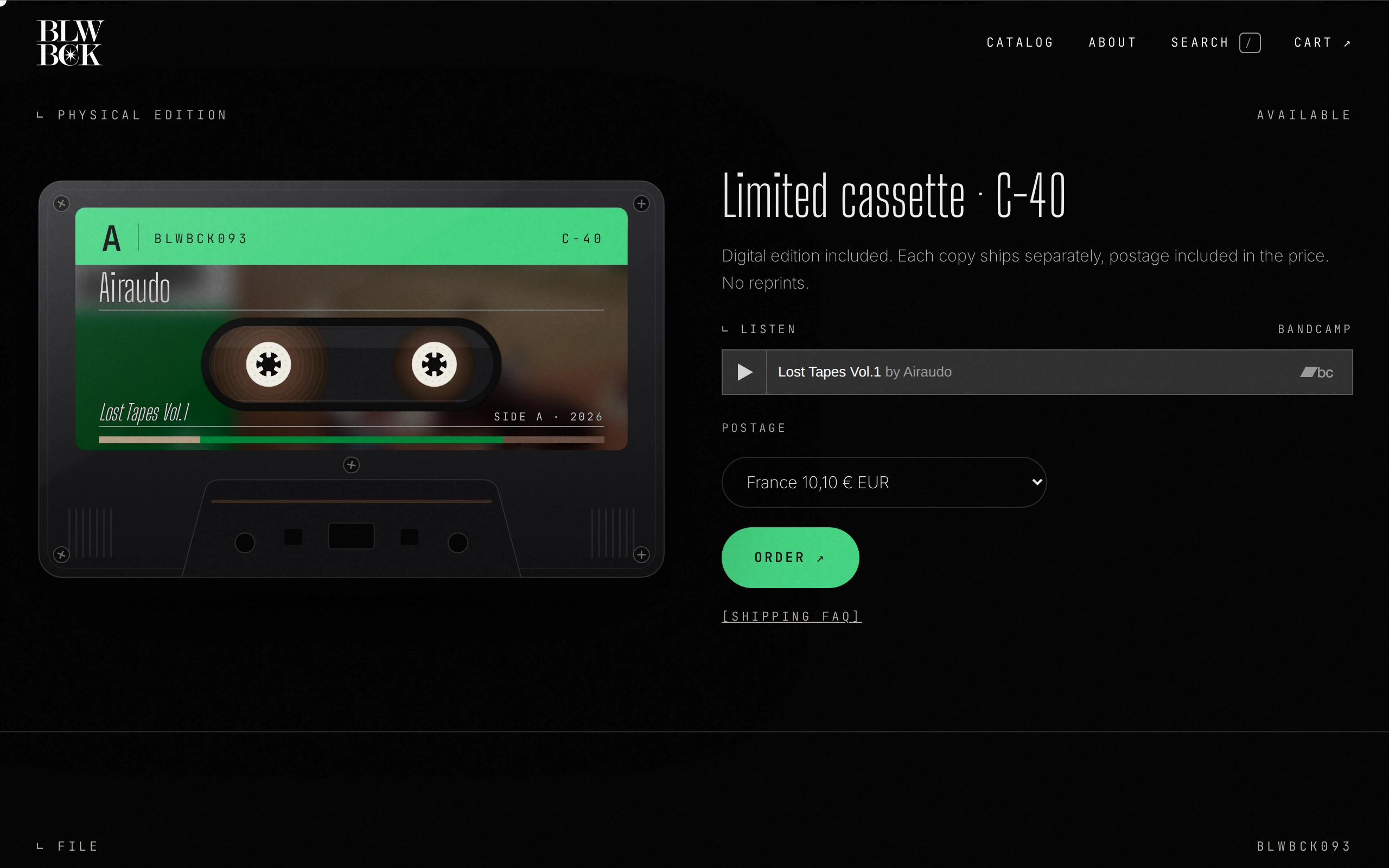Click the BLWBCK093 code on cassette label
Viewport: 1389px width, 868px height.
(200, 238)
